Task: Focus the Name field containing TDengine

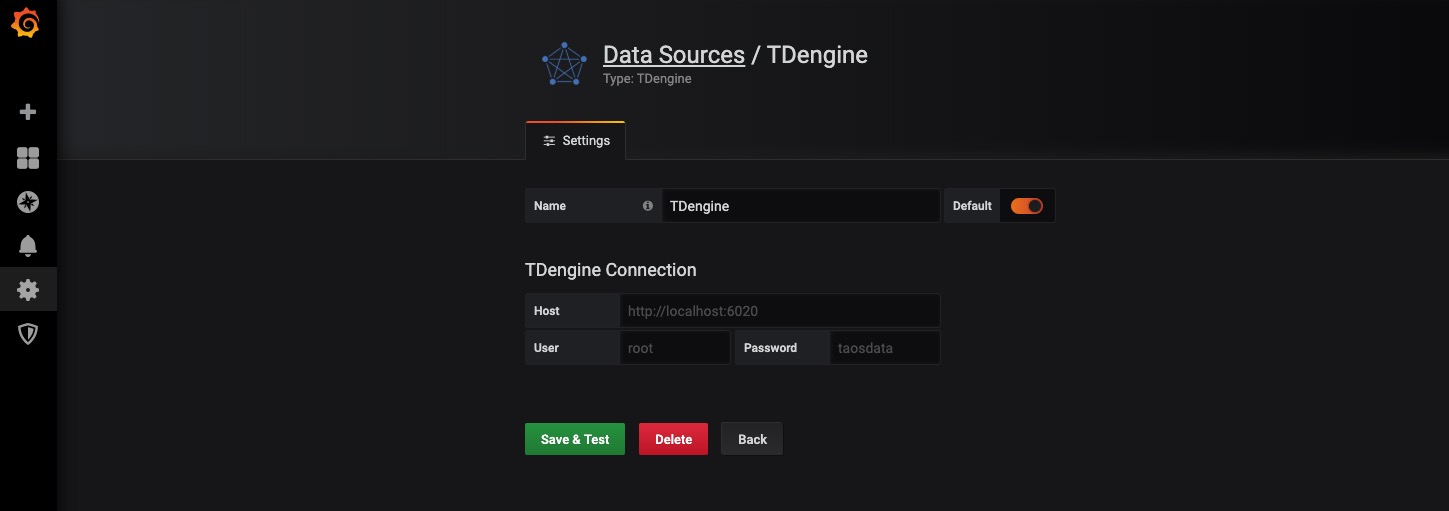Action: coord(800,206)
